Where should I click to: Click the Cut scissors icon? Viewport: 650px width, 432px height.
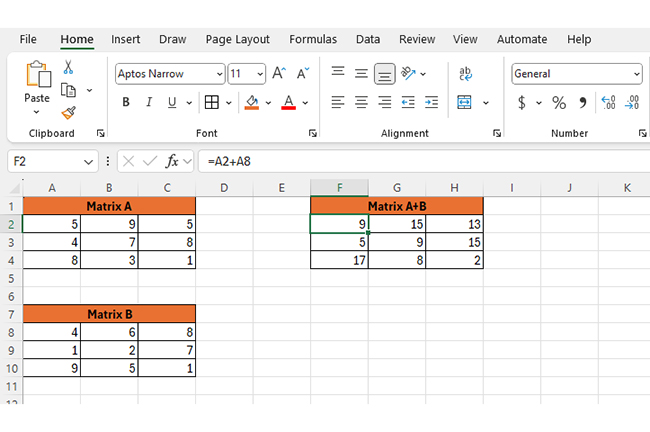(69, 67)
